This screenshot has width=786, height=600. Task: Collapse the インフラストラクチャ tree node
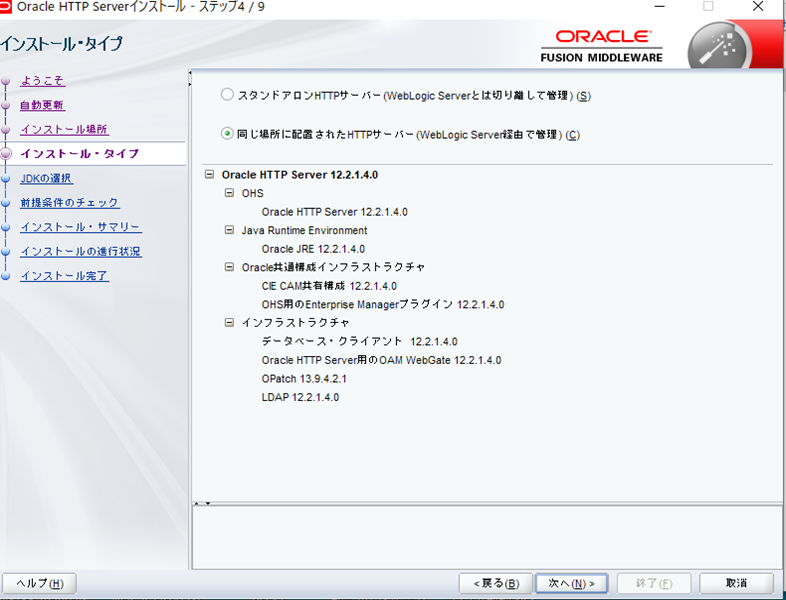(229, 323)
